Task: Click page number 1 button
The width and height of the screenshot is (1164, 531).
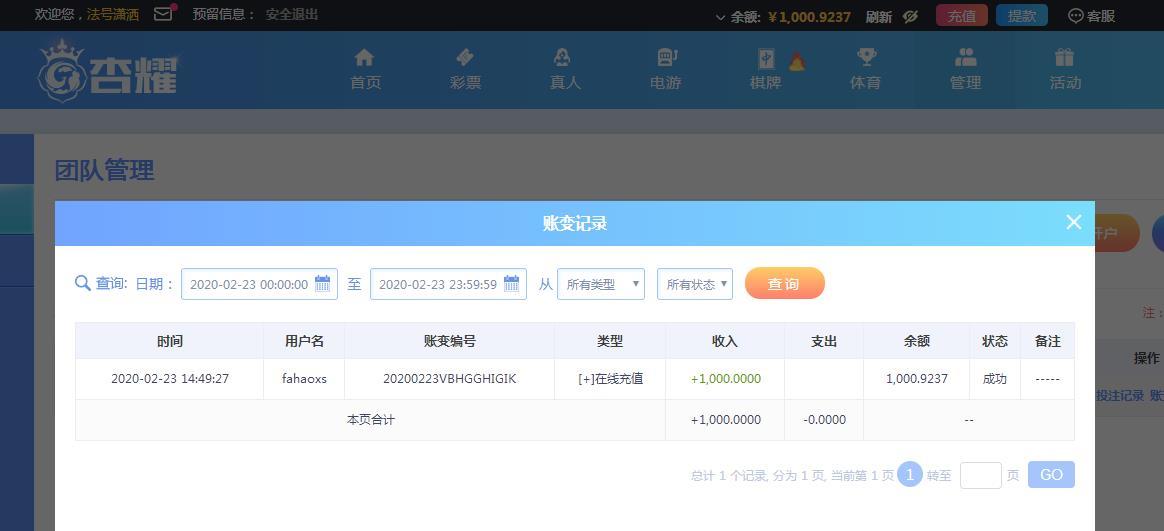Action: [x=909, y=475]
